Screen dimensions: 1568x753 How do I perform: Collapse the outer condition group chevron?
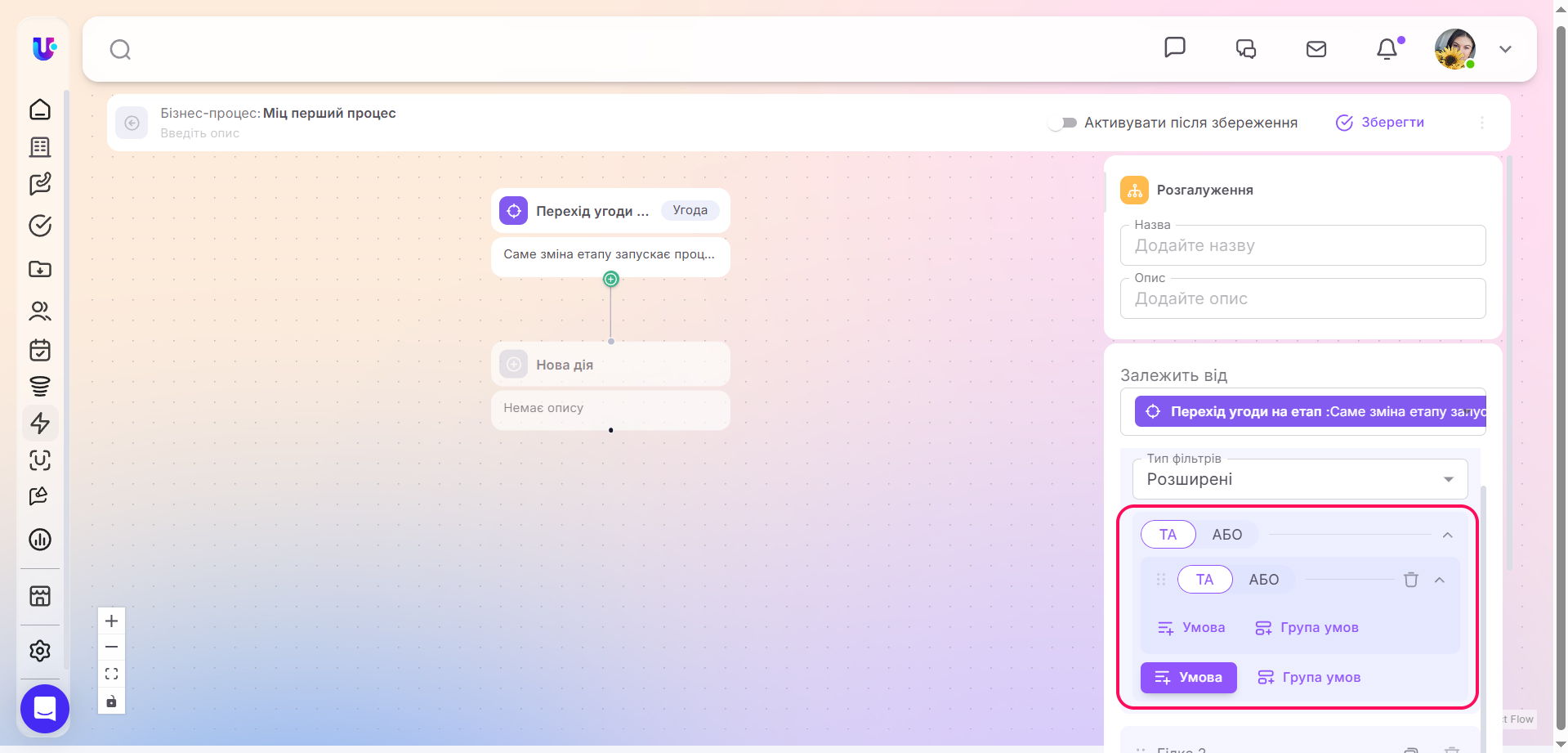point(1447,535)
